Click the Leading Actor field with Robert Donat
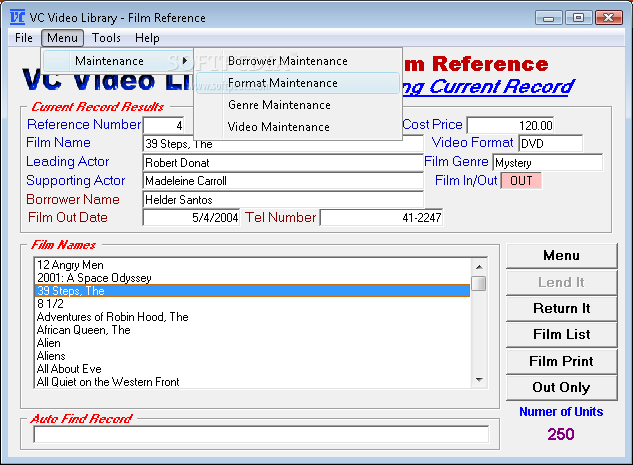The image size is (633, 465). 283,163
